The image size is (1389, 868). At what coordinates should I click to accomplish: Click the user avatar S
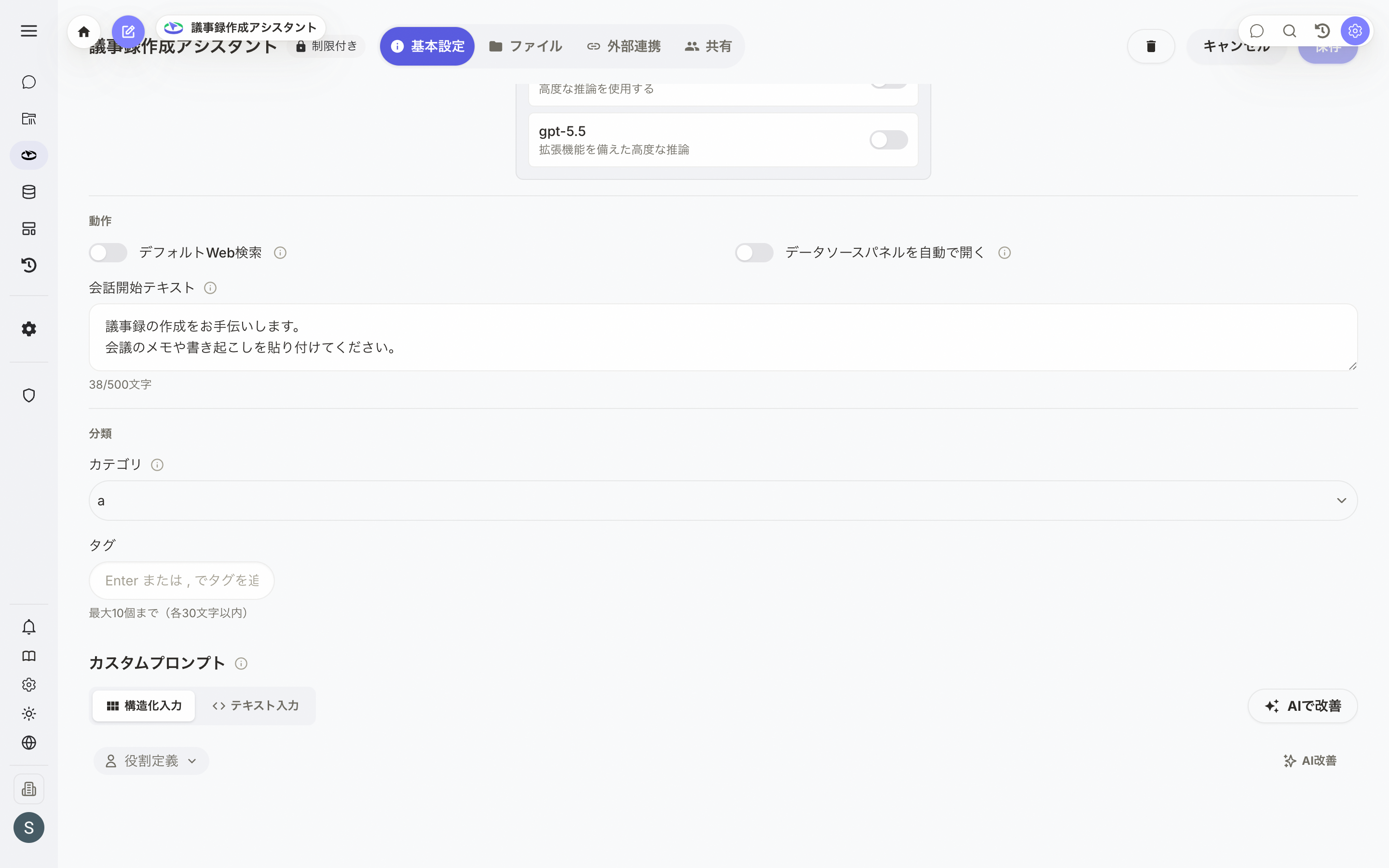[x=29, y=828]
